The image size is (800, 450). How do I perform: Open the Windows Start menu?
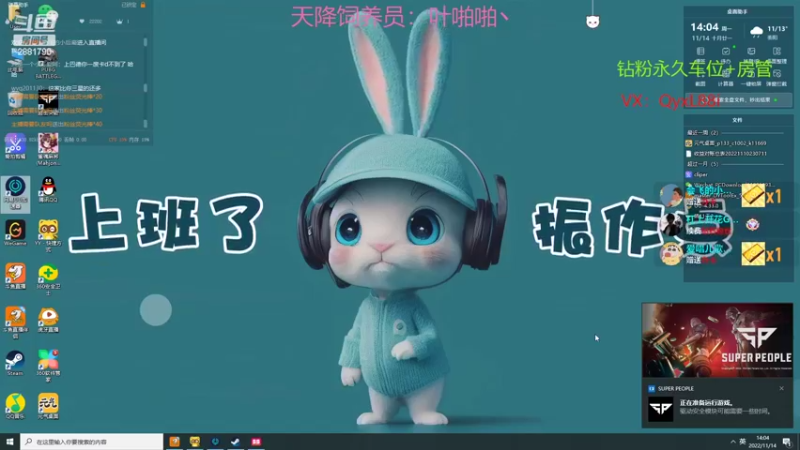tap(10, 441)
